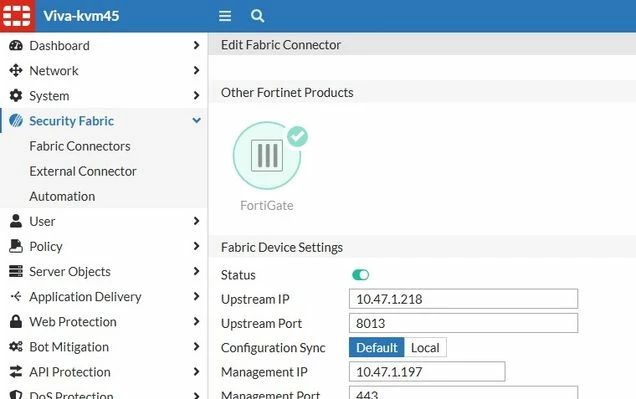Open the Application Delivery menu

point(85,297)
